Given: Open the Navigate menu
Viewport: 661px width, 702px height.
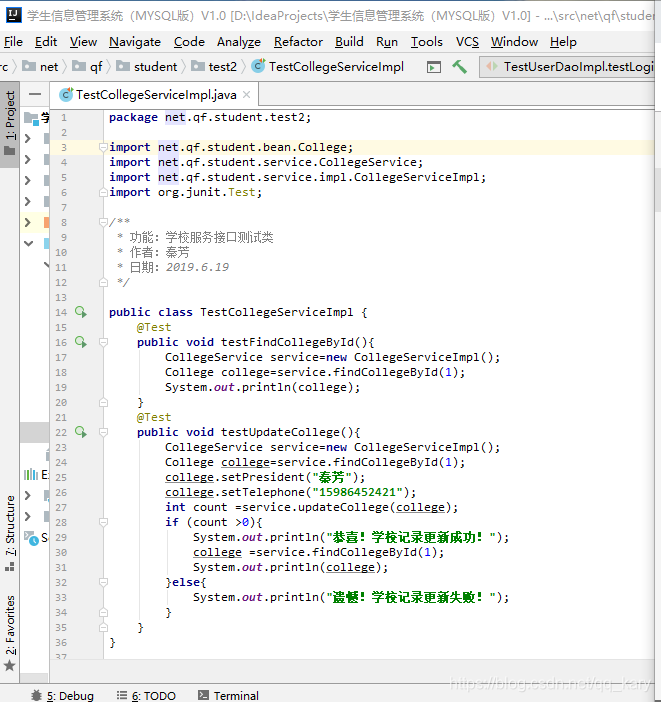Looking at the screenshot, I should (x=135, y=42).
